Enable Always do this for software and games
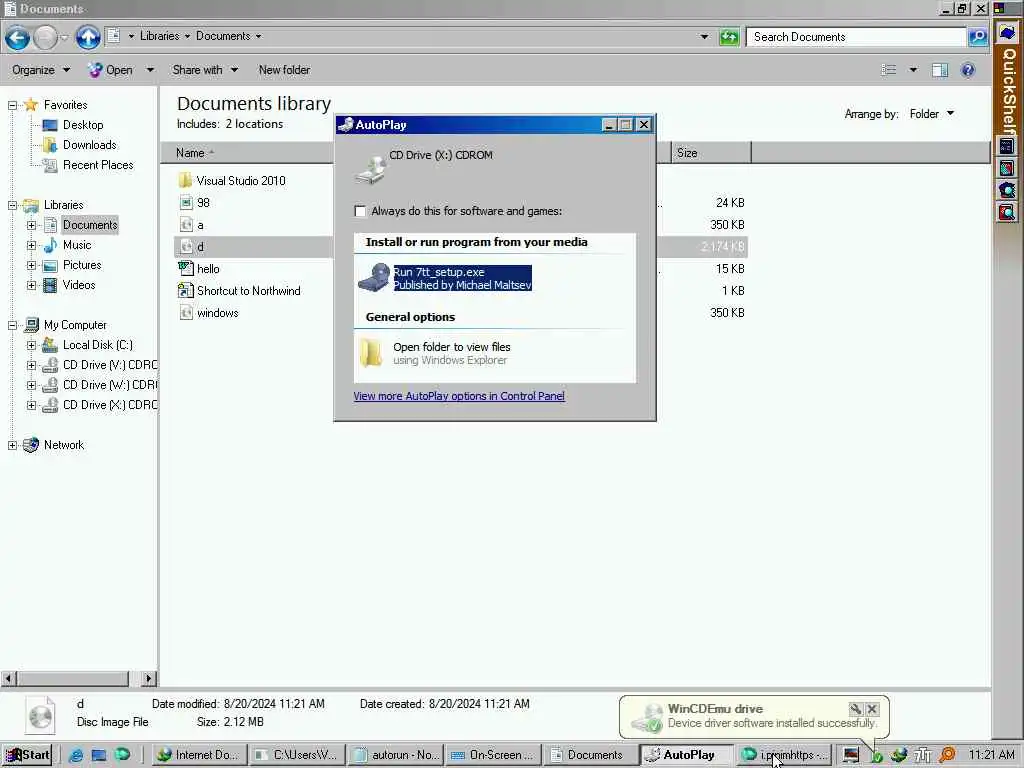Image resolution: width=1024 pixels, height=768 pixels. (x=360, y=211)
